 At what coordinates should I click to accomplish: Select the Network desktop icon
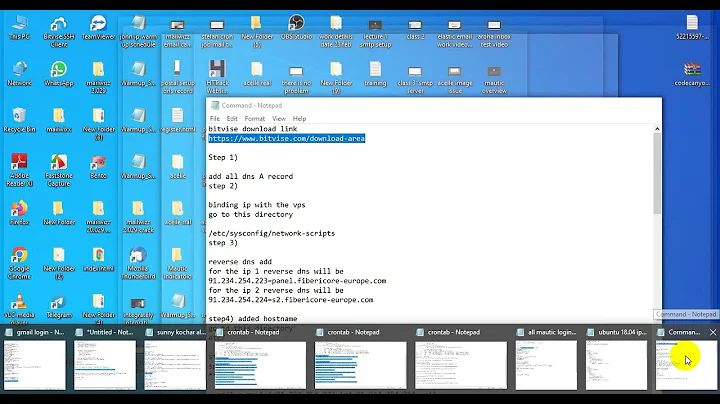coord(19,74)
